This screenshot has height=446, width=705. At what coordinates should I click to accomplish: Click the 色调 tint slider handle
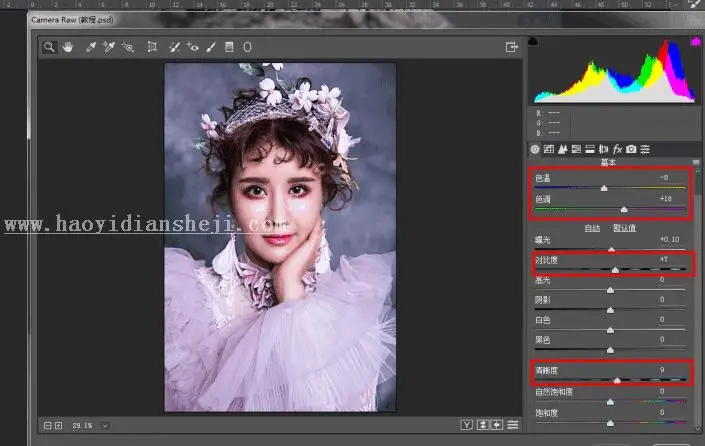624,209
